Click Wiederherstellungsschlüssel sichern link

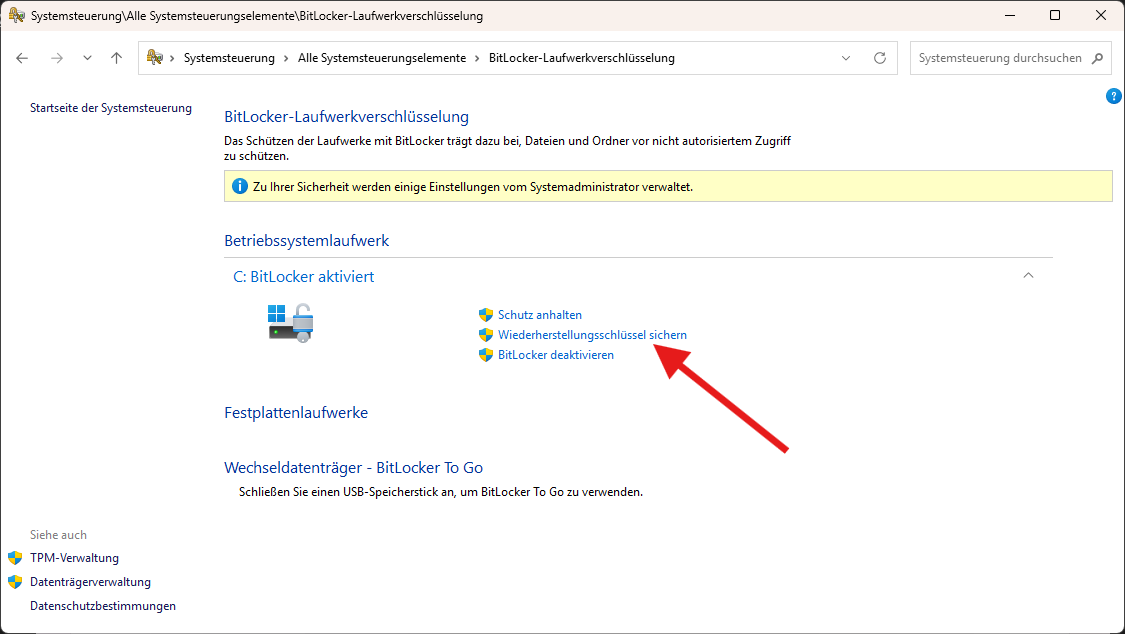[592, 335]
